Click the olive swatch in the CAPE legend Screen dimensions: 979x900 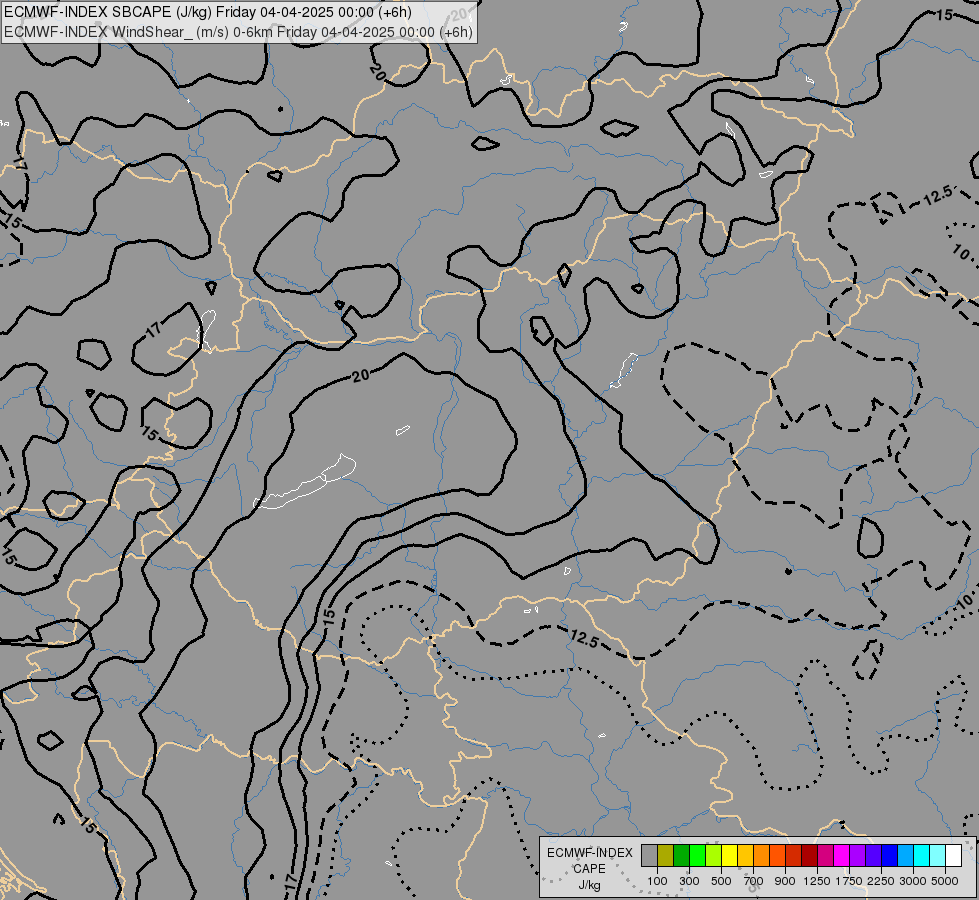click(x=665, y=855)
